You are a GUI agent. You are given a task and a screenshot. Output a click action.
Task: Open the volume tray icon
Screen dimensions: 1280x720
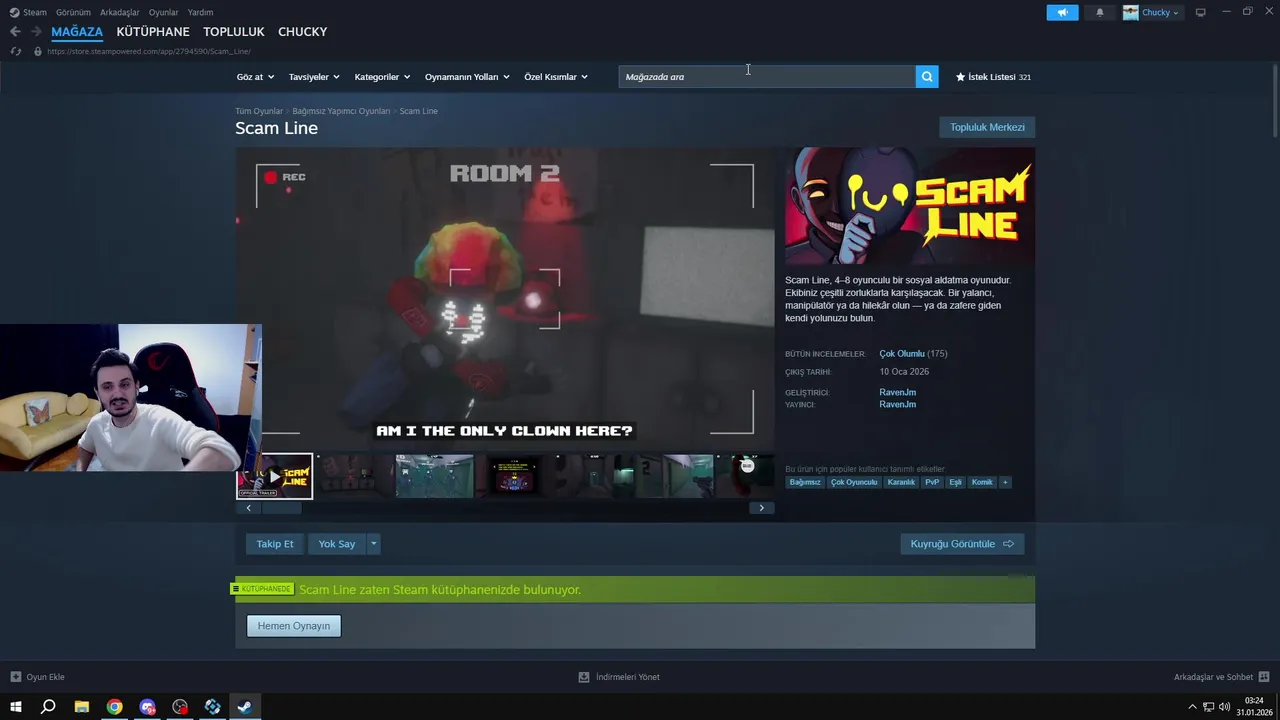(1225, 707)
